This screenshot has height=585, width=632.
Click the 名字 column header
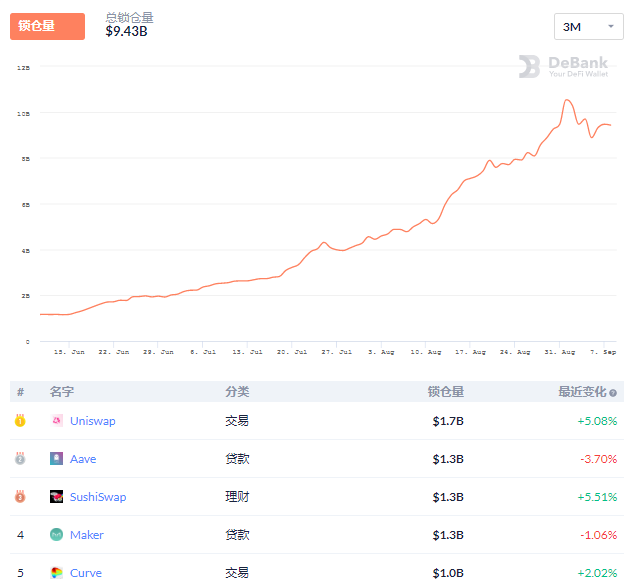[62, 391]
